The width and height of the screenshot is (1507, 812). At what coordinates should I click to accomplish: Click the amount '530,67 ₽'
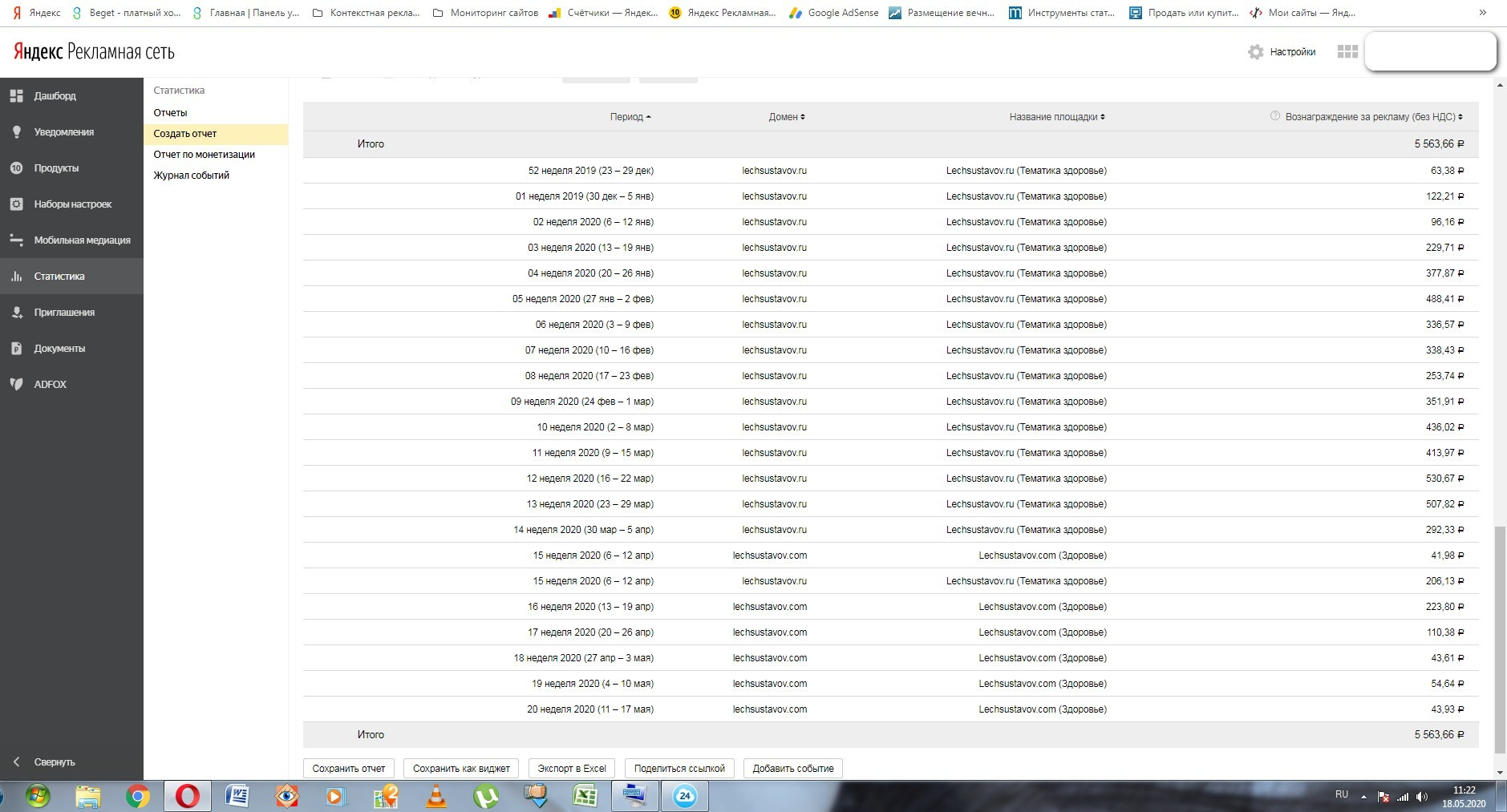coord(1444,479)
